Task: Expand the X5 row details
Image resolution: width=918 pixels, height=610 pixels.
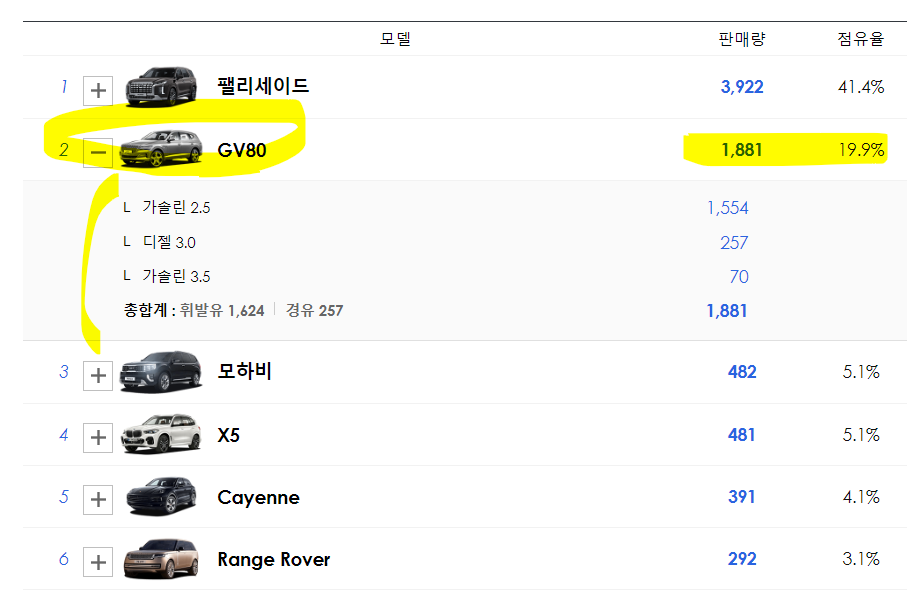Action: [x=98, y=437]
